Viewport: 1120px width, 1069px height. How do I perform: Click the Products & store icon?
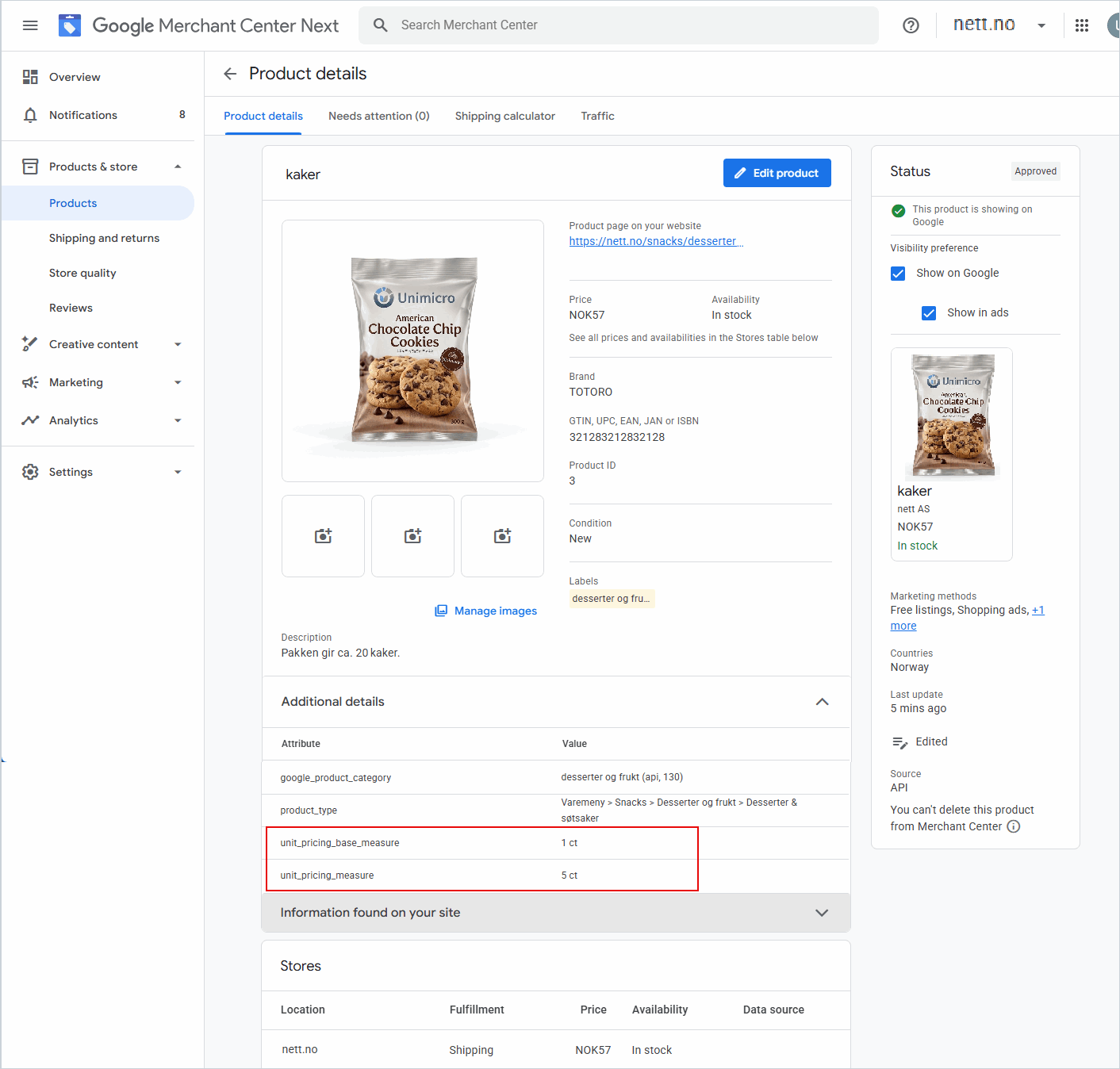(x=30, y=167)
